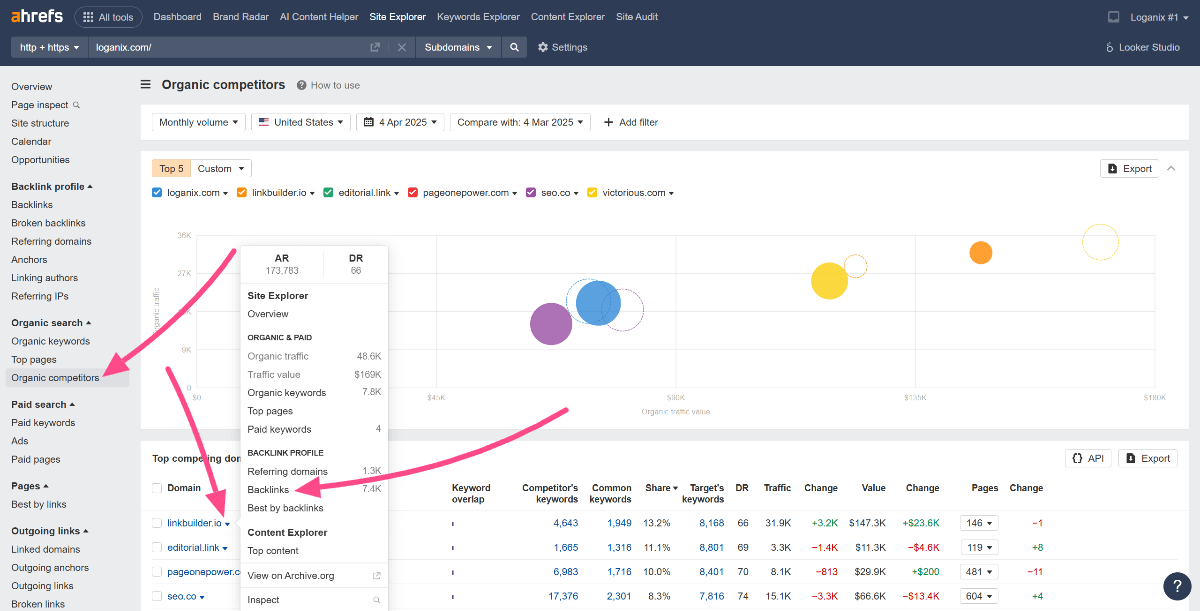Viewport: 1200px width, 611px height.
Task: Open the editorial.link domain dropdown arrow
Action: tap(225, 548)
